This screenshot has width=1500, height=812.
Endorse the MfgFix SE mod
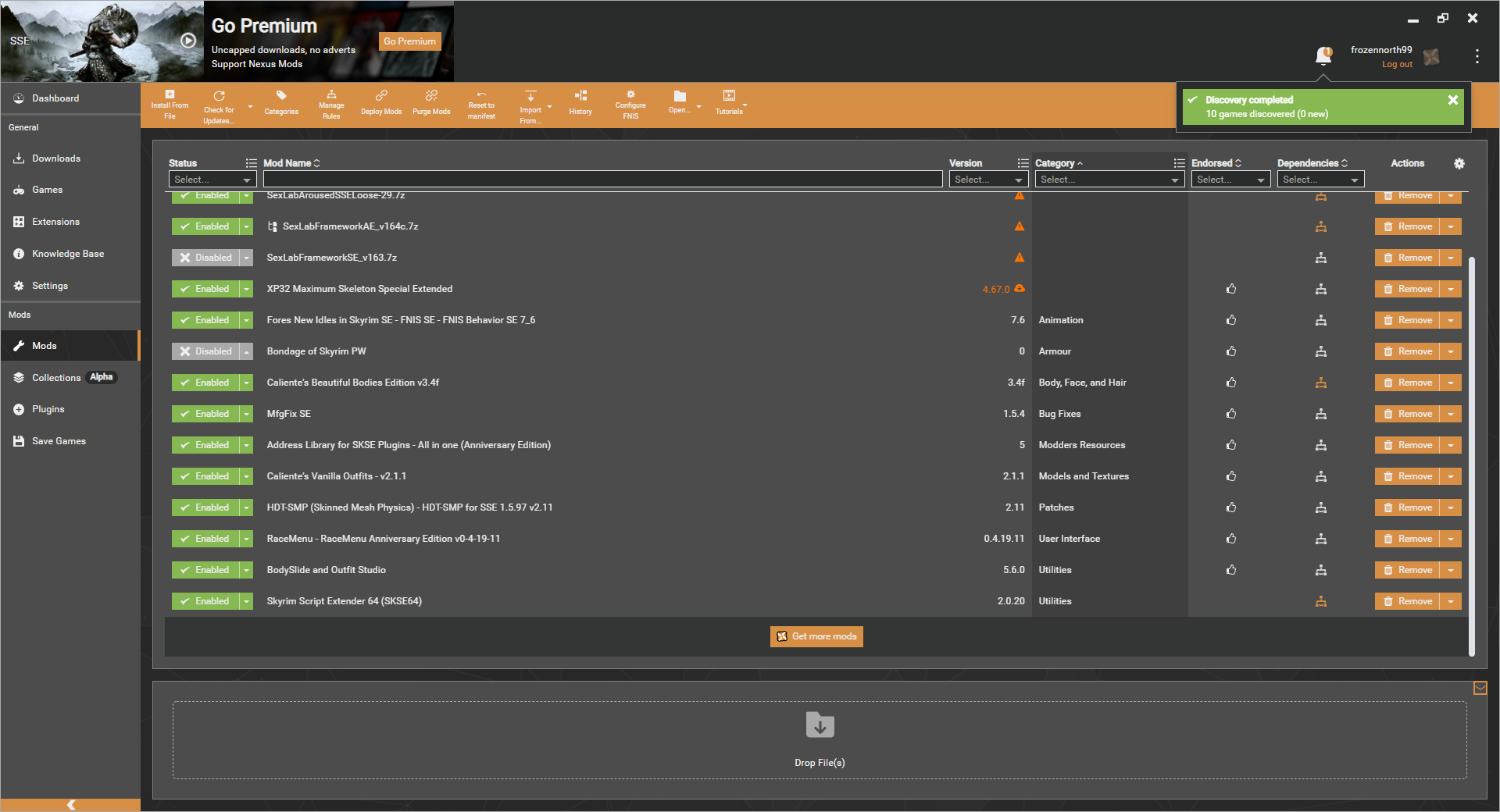point(1231,414)
